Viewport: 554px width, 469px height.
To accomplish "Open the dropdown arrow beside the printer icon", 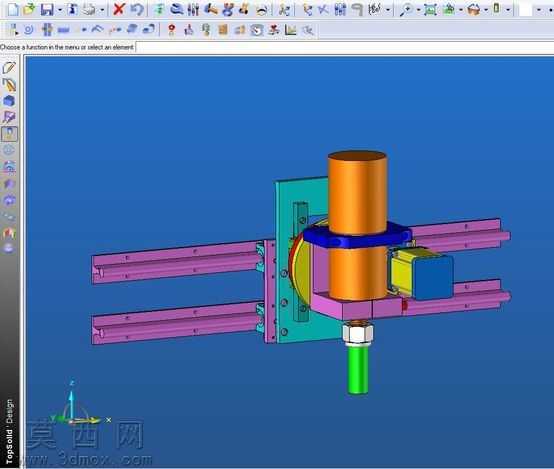I will [x=102, y=10].
